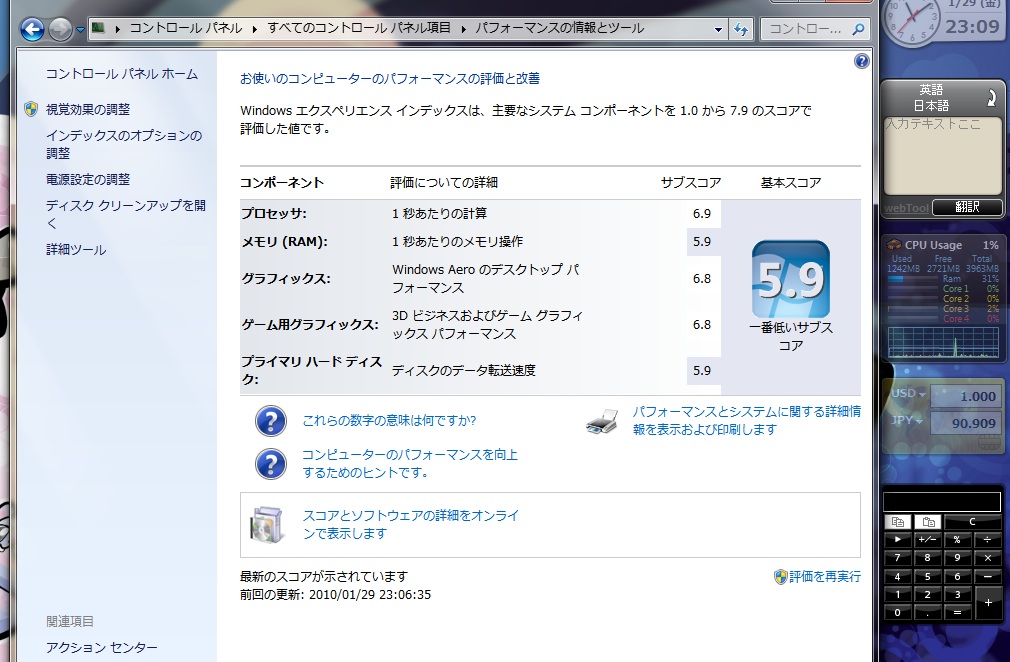
Task: Open ディスク クリーンアップを開く link
Action: 126,214
